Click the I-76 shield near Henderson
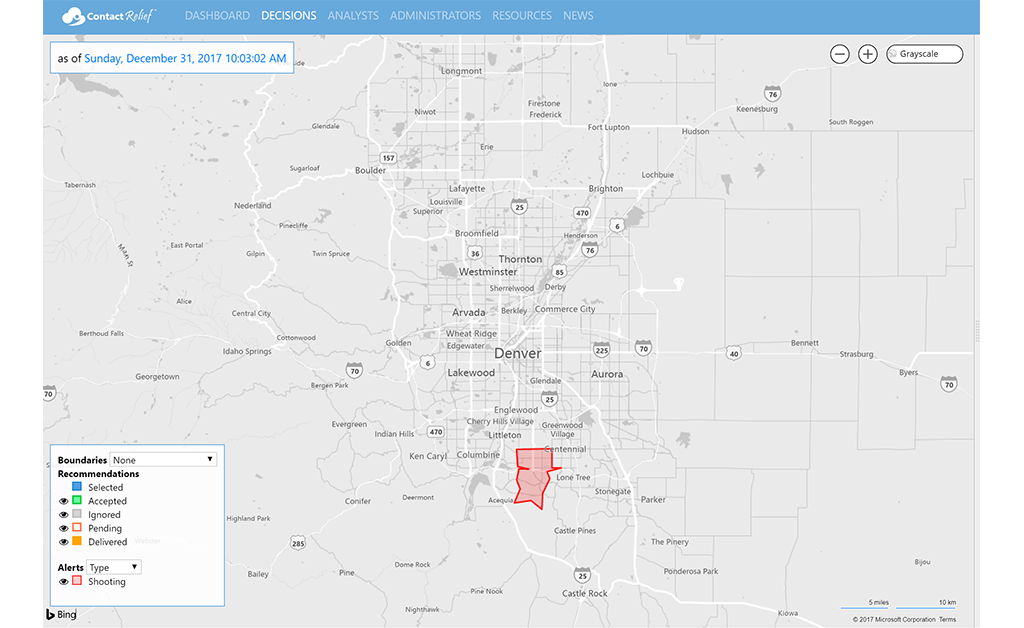This screenshot has width=1024, height=628. [590, 250]
